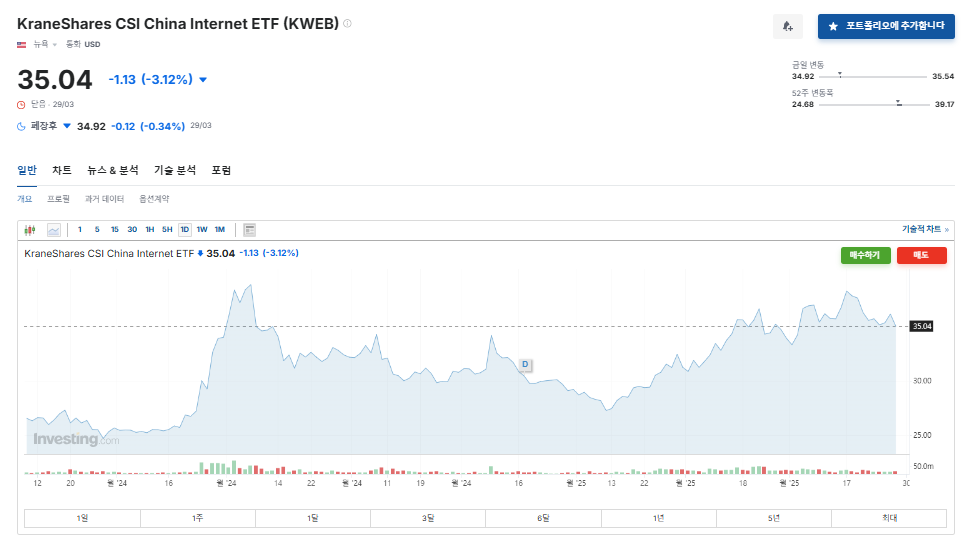Click the day's range slider marker
The image size is (969, 541).
[x=840, y=75]
